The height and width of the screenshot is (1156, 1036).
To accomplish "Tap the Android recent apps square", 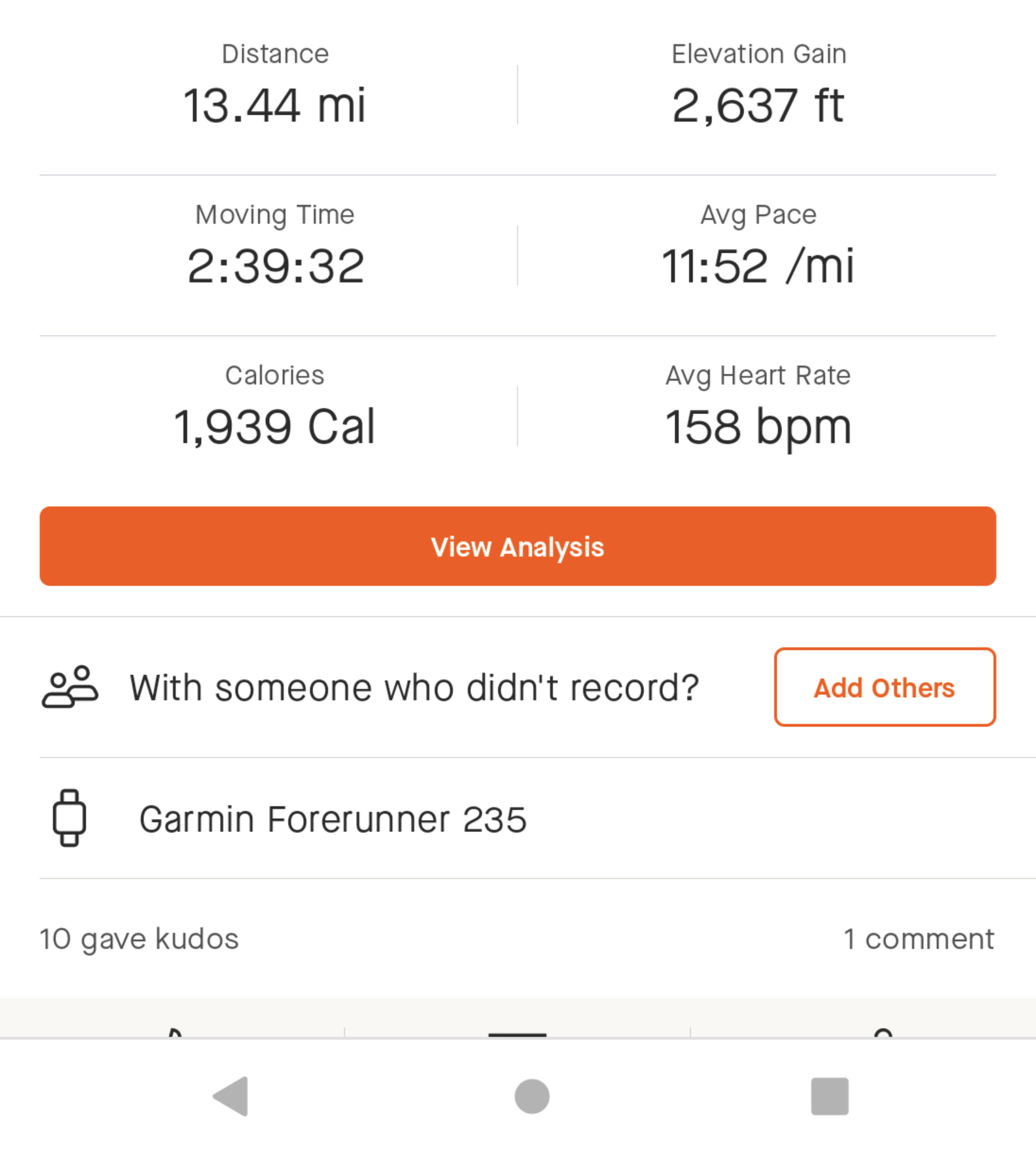I will [829, 1096].
